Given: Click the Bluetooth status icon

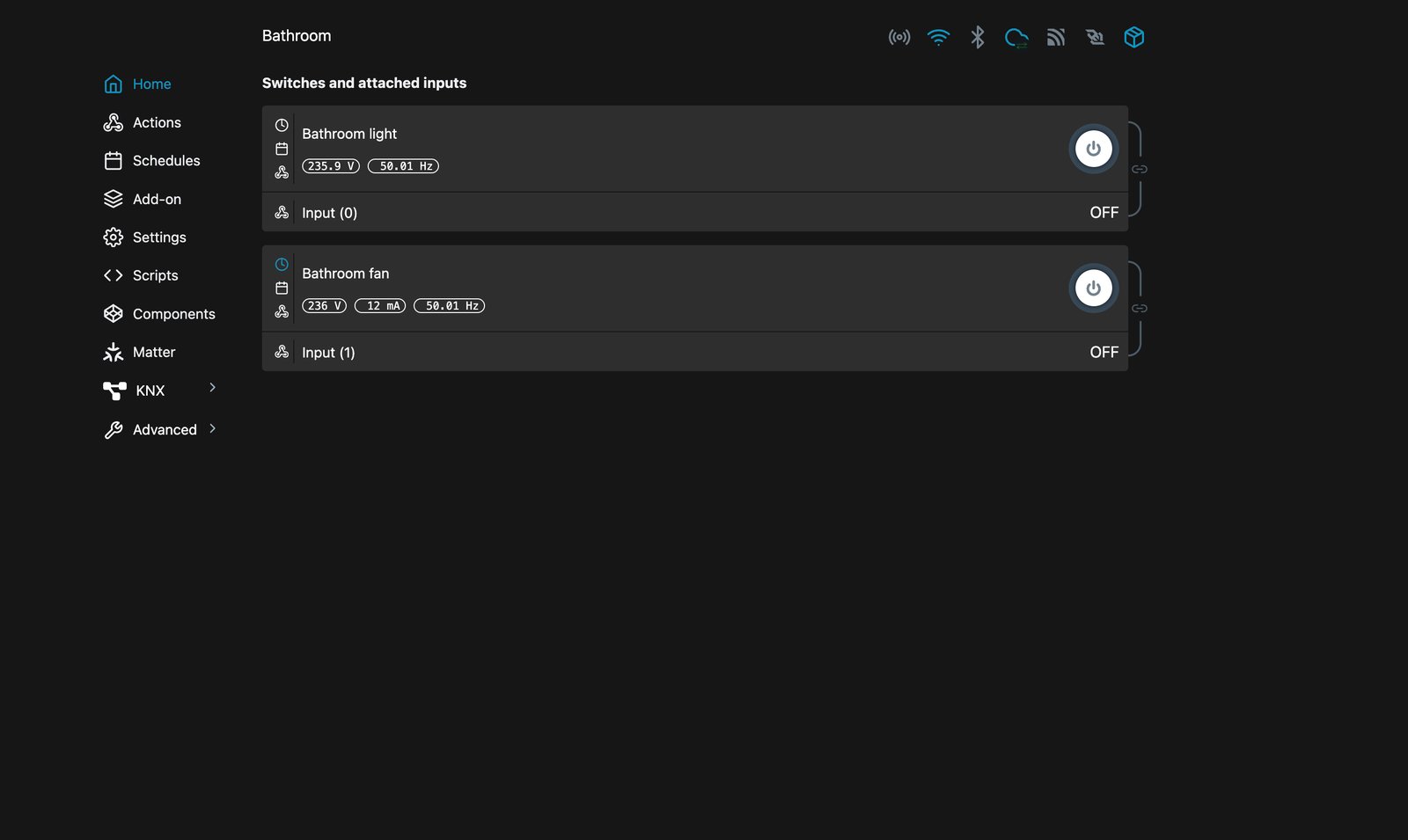Looking at the screenshot, I should (x=978, y=37).
